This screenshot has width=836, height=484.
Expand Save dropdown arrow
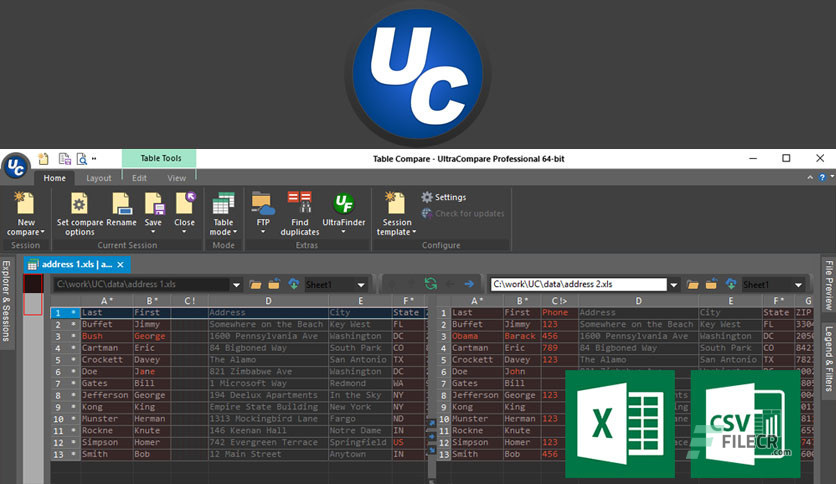[153, 232]
